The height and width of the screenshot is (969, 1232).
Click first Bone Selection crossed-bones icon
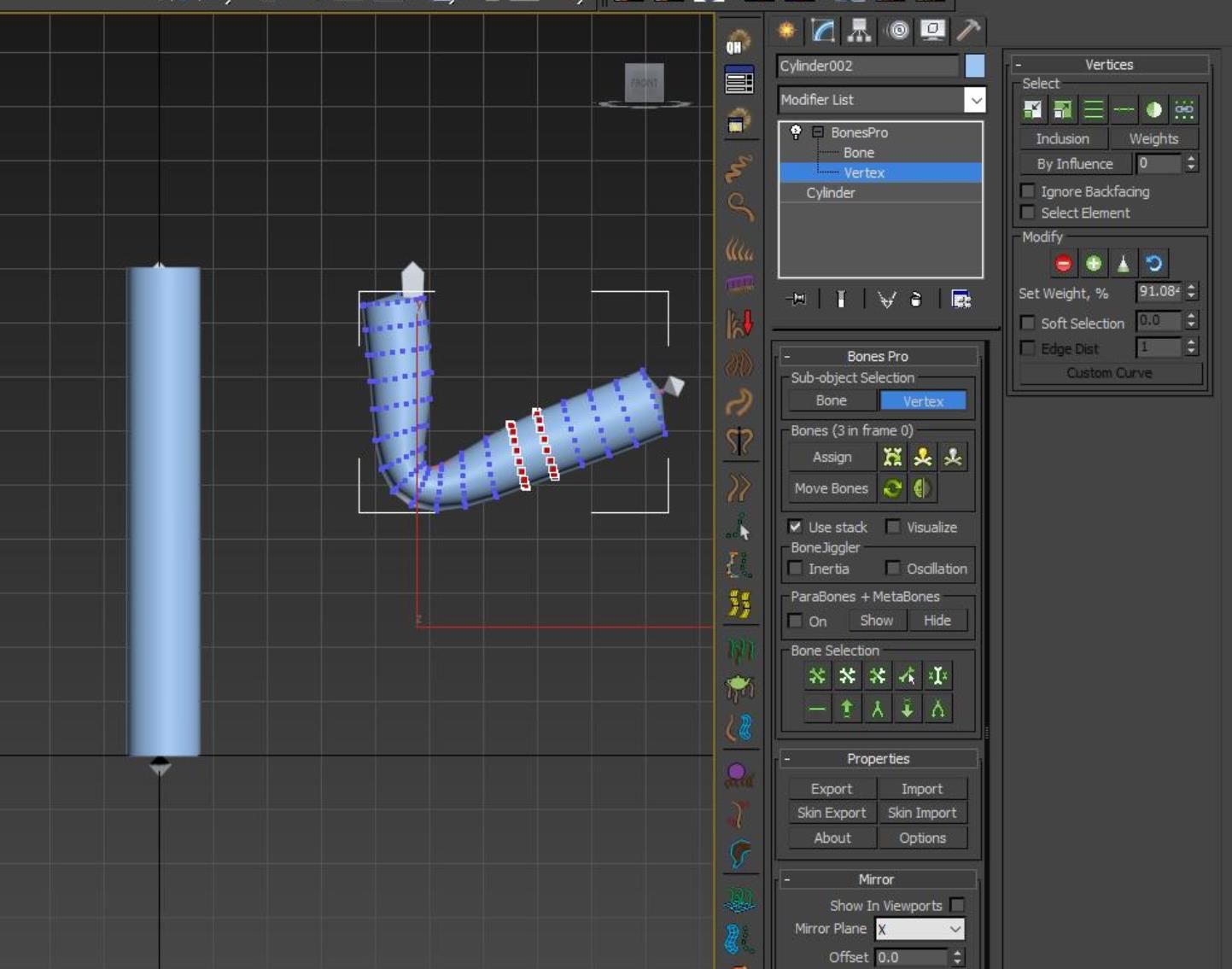817,676
